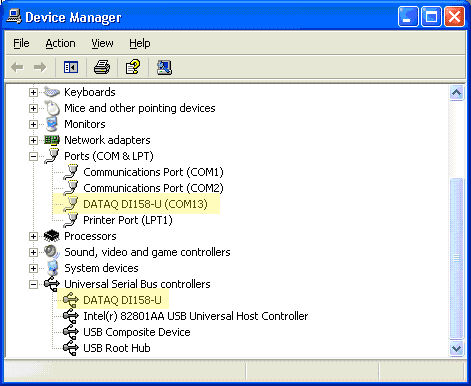Click the Print toolbar icon
The width and height of the screenshot is (471, 386).
tap(102, 67)
